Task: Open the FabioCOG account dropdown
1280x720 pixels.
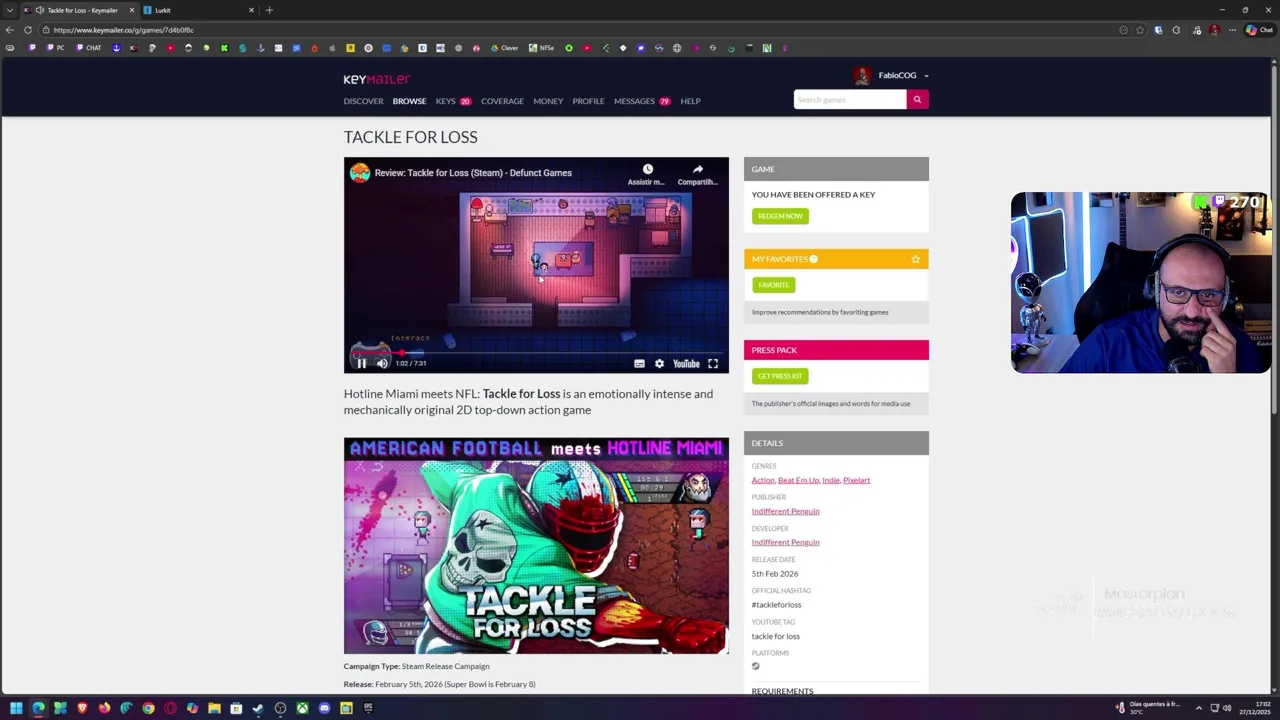Action: (x=926, y=76)
